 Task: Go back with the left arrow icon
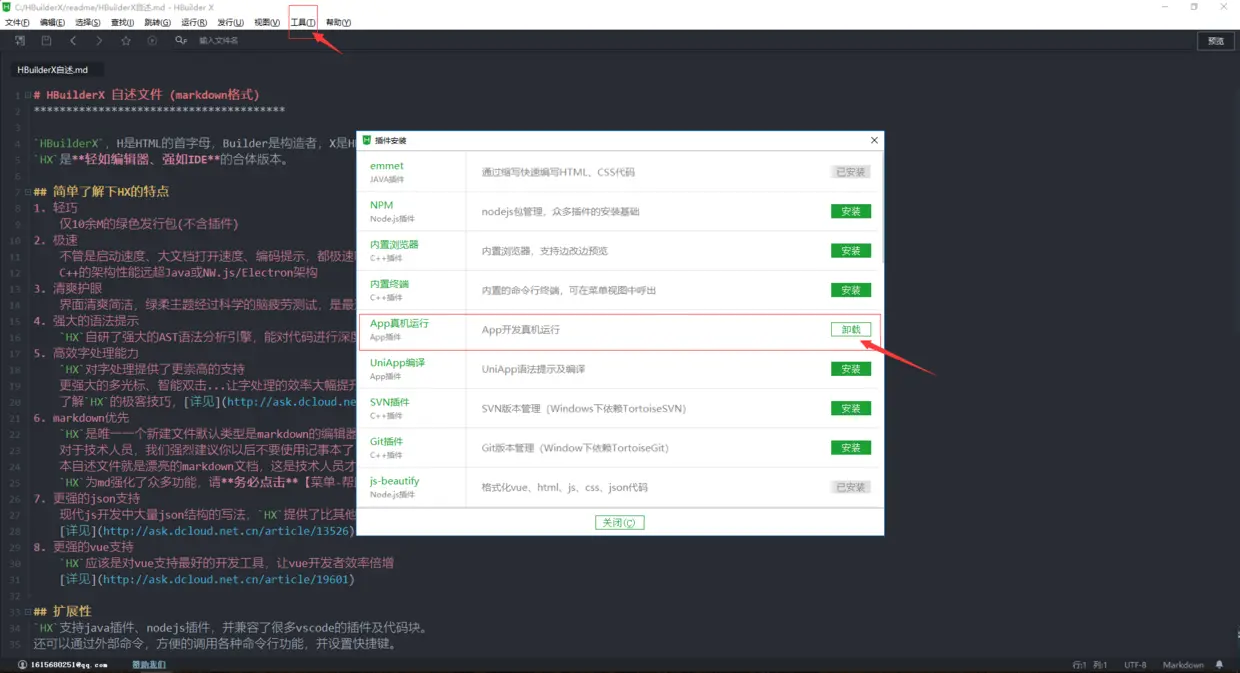point(73,41)
